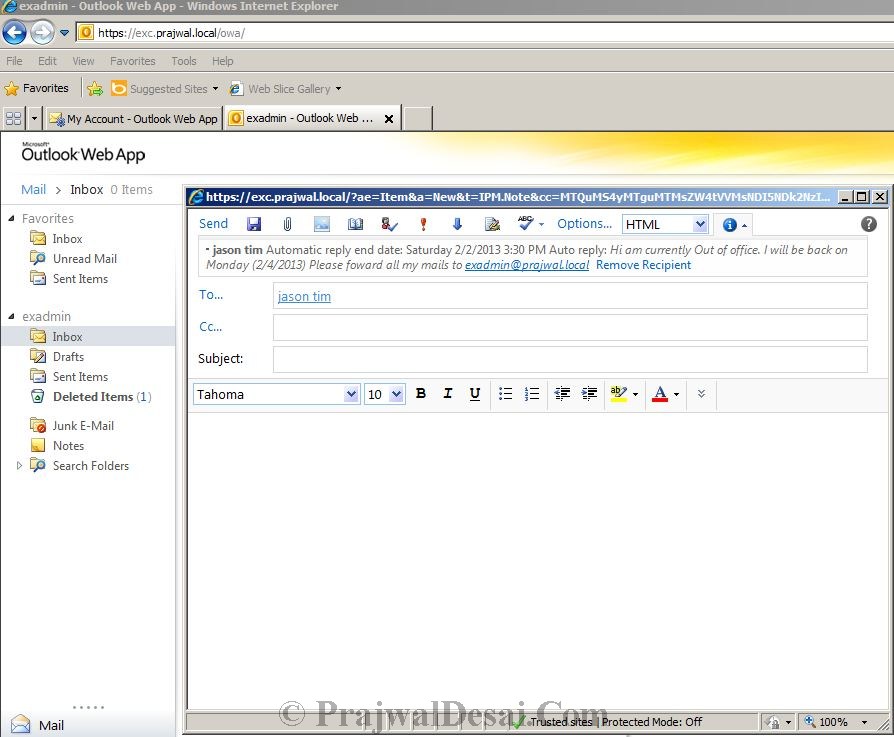This screenshot has height=737, width=894.
Task: Open message Options...
Action: tap(584, 224)
